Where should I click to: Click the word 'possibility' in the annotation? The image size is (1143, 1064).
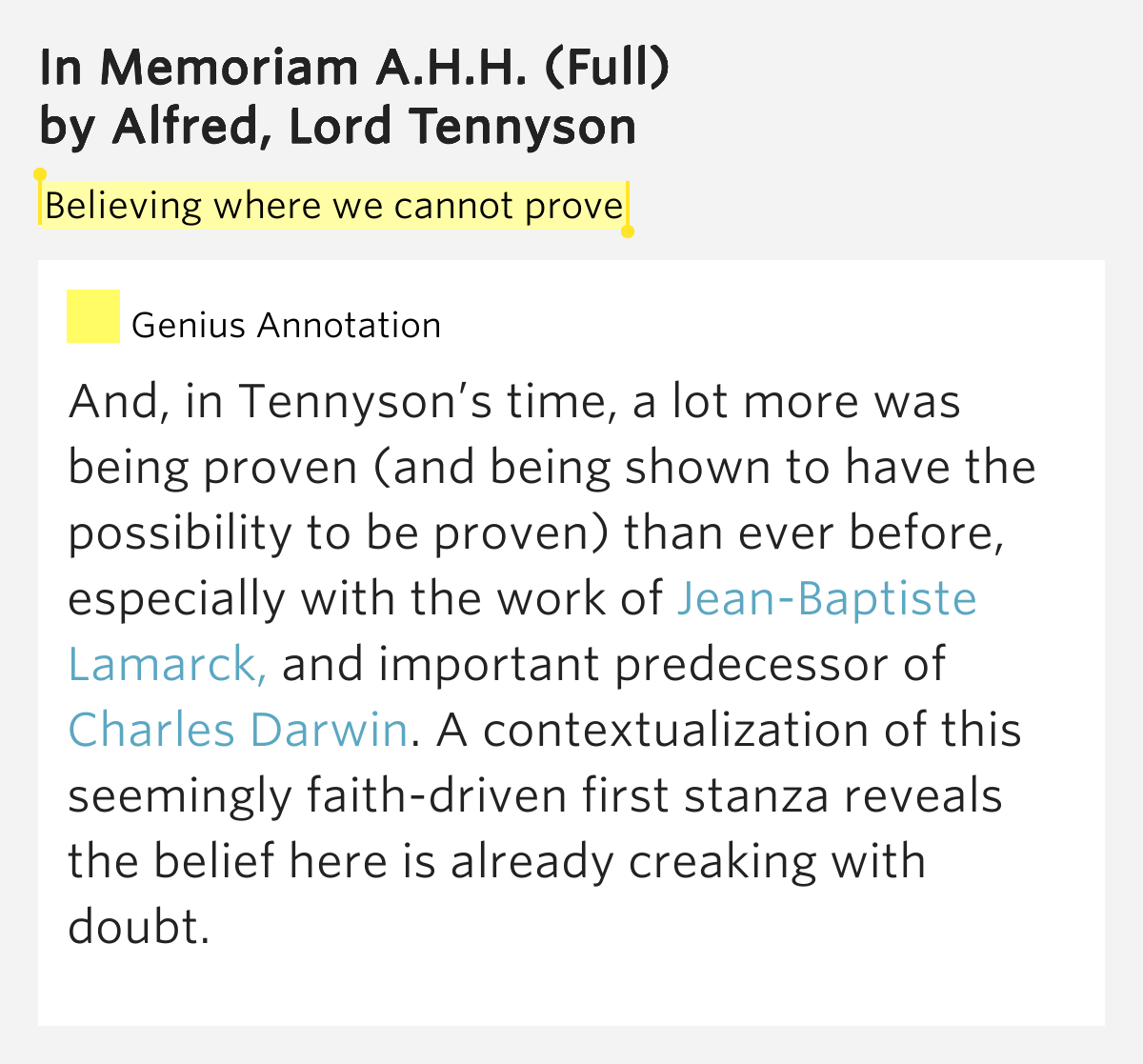coord(179,533)
